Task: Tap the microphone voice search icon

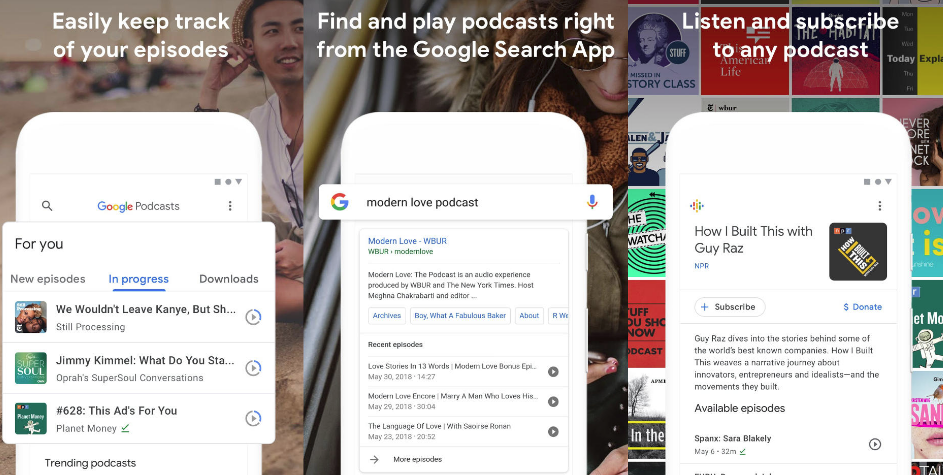Action: 592,202
